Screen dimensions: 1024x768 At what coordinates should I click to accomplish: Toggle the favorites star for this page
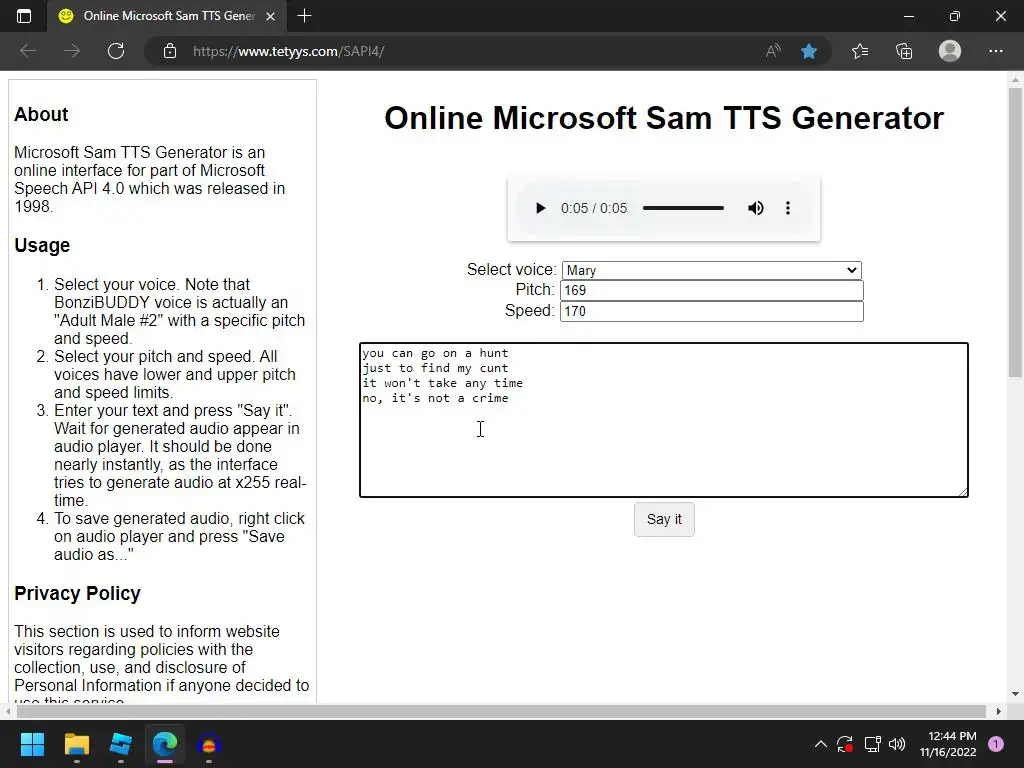click(x=808, y=51)
